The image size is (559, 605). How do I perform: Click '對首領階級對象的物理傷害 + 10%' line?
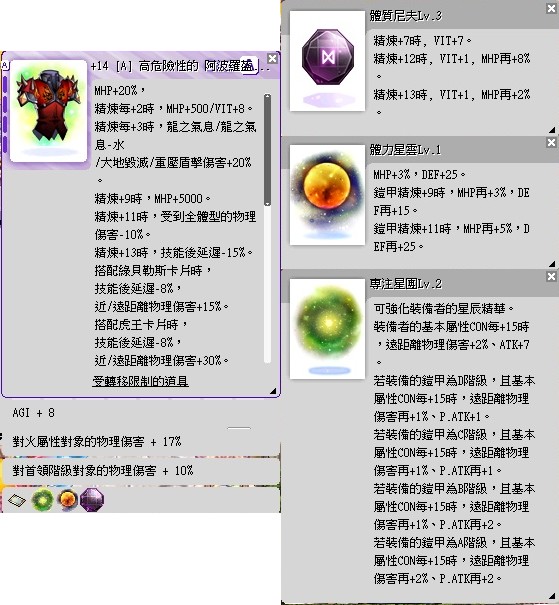tap(103, 470)
